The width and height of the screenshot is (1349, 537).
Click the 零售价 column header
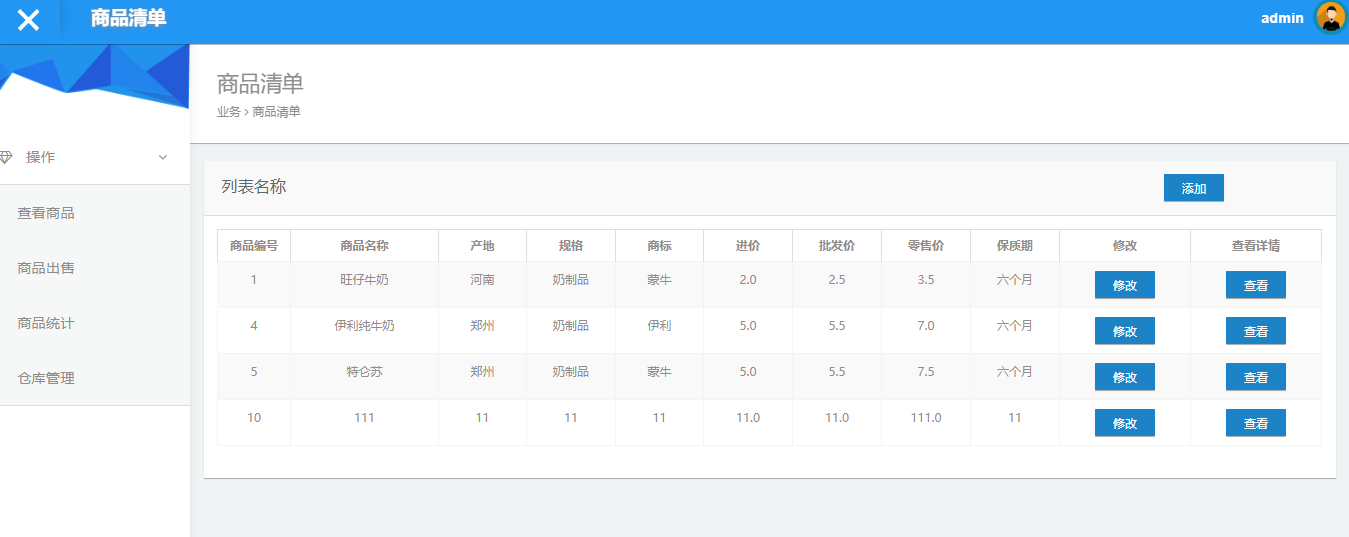[x=926, y=246]
